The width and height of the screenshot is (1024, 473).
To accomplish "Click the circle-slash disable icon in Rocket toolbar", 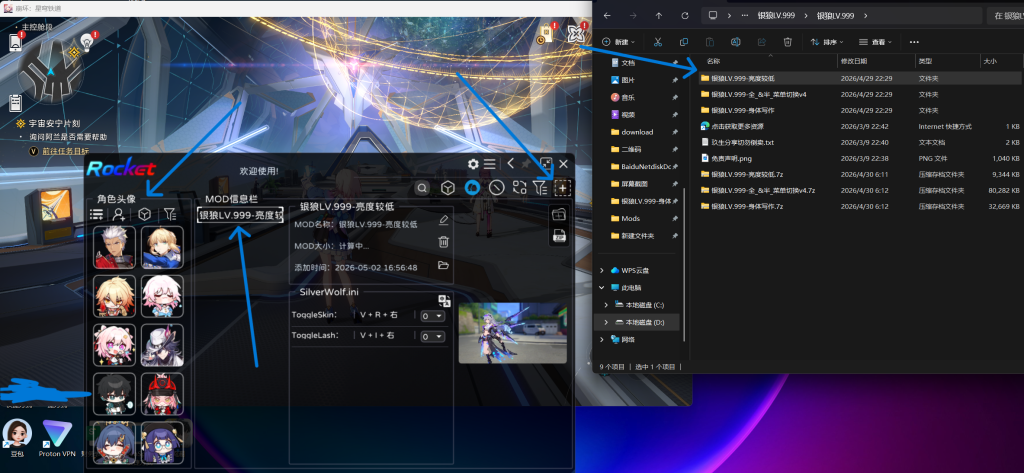I will (x=497, y=188).
